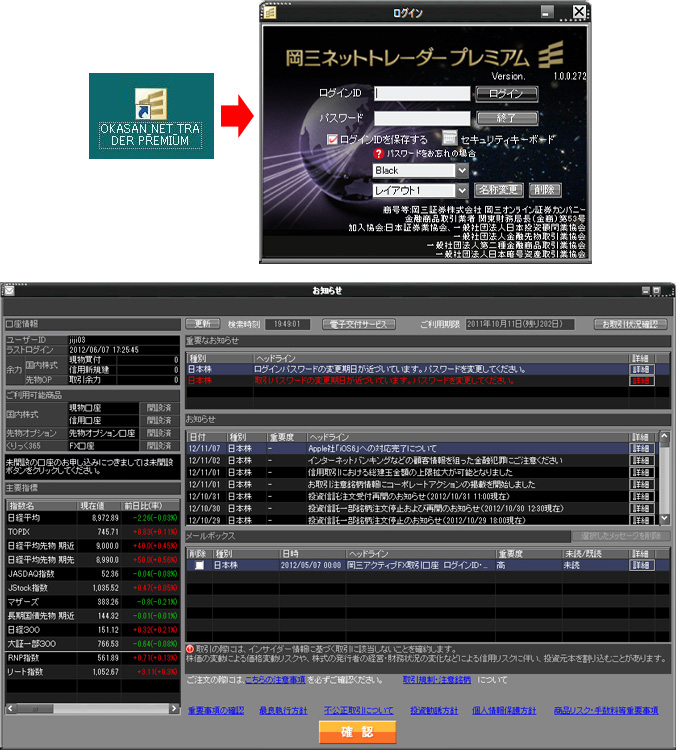Open the 個人情報保護方針 link
The height and width of the screenshot is (750, 676).
point(504,711)
